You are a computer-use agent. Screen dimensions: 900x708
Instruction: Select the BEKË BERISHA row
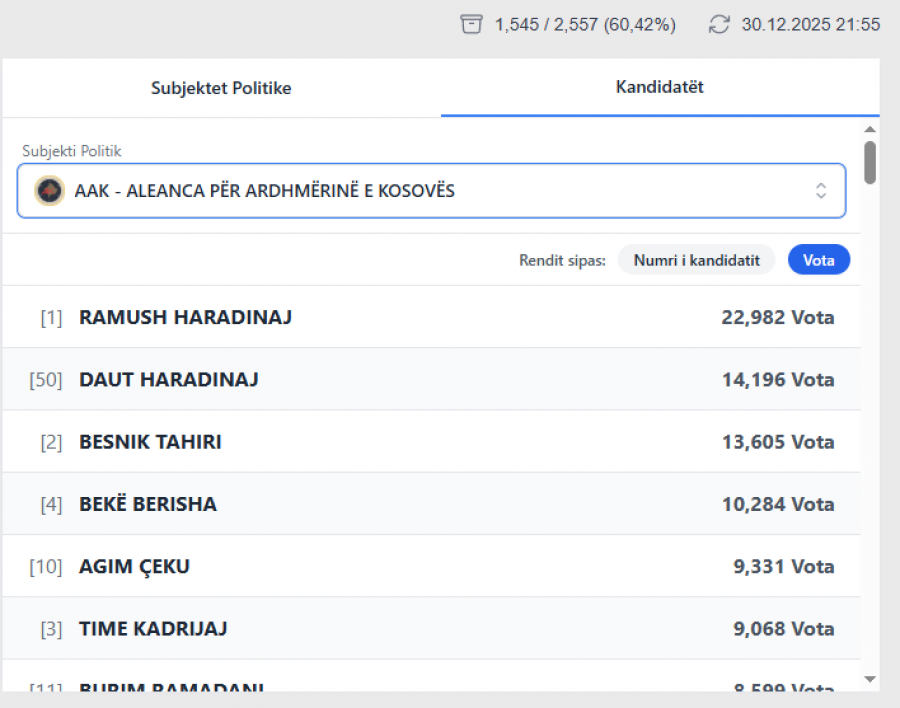(x=432, y=504)
